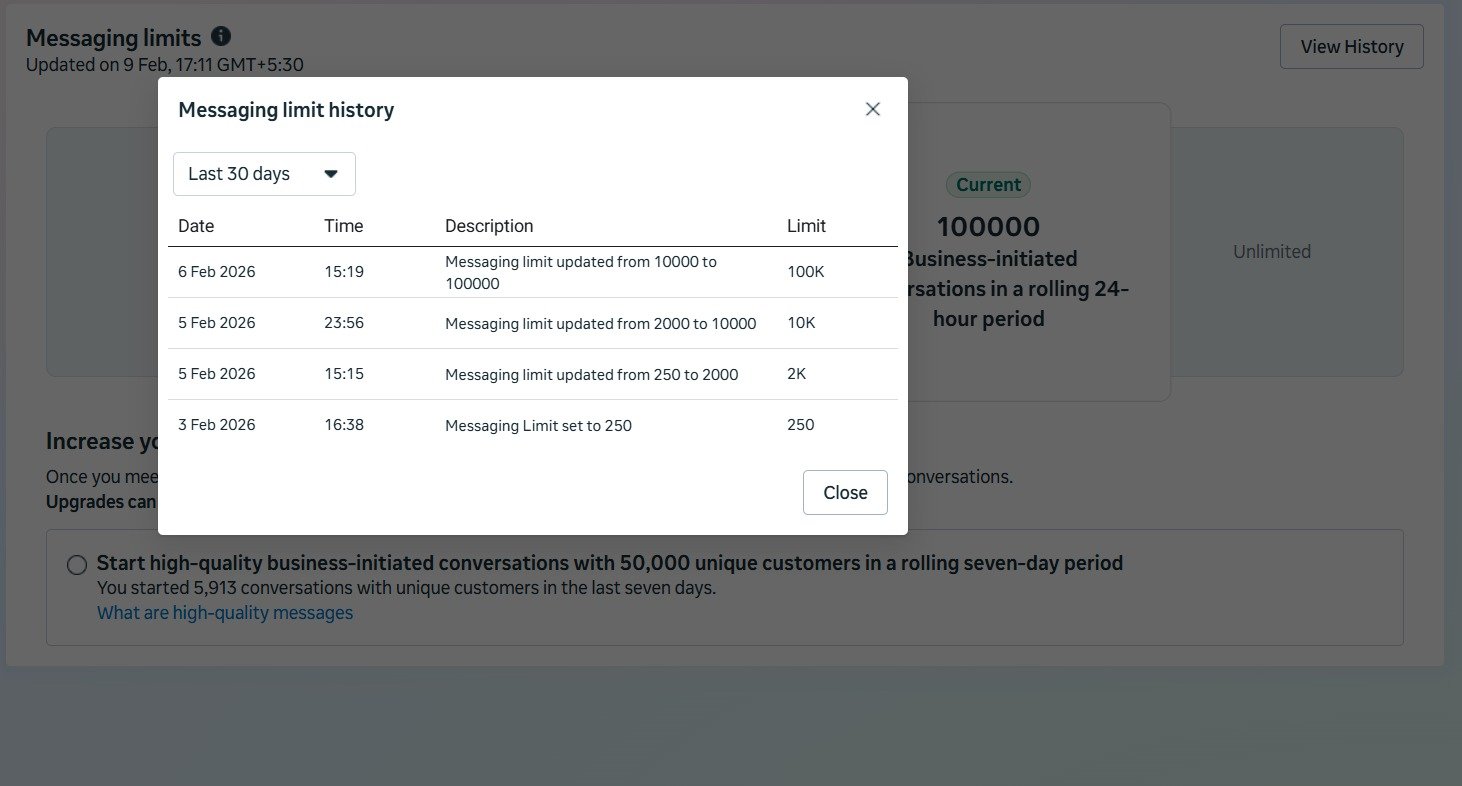This screenshot has width=1462, height=786.
Task: Click the Close button in the dialog
Action: 845,492
